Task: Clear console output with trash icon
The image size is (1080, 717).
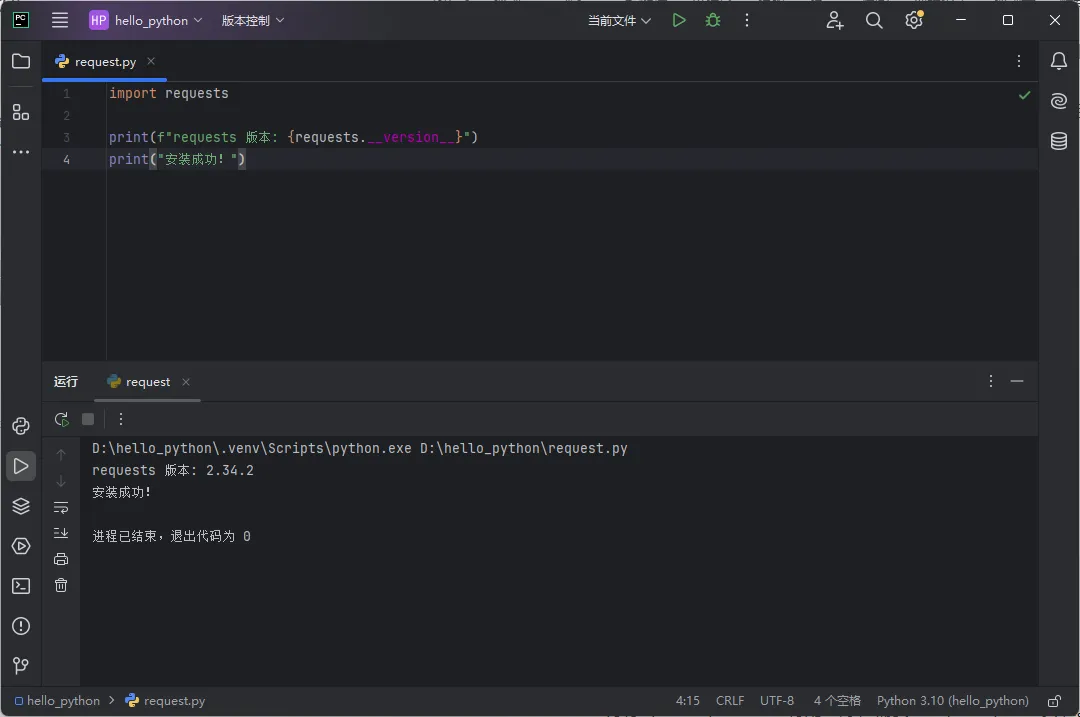Action: point(61,585)
